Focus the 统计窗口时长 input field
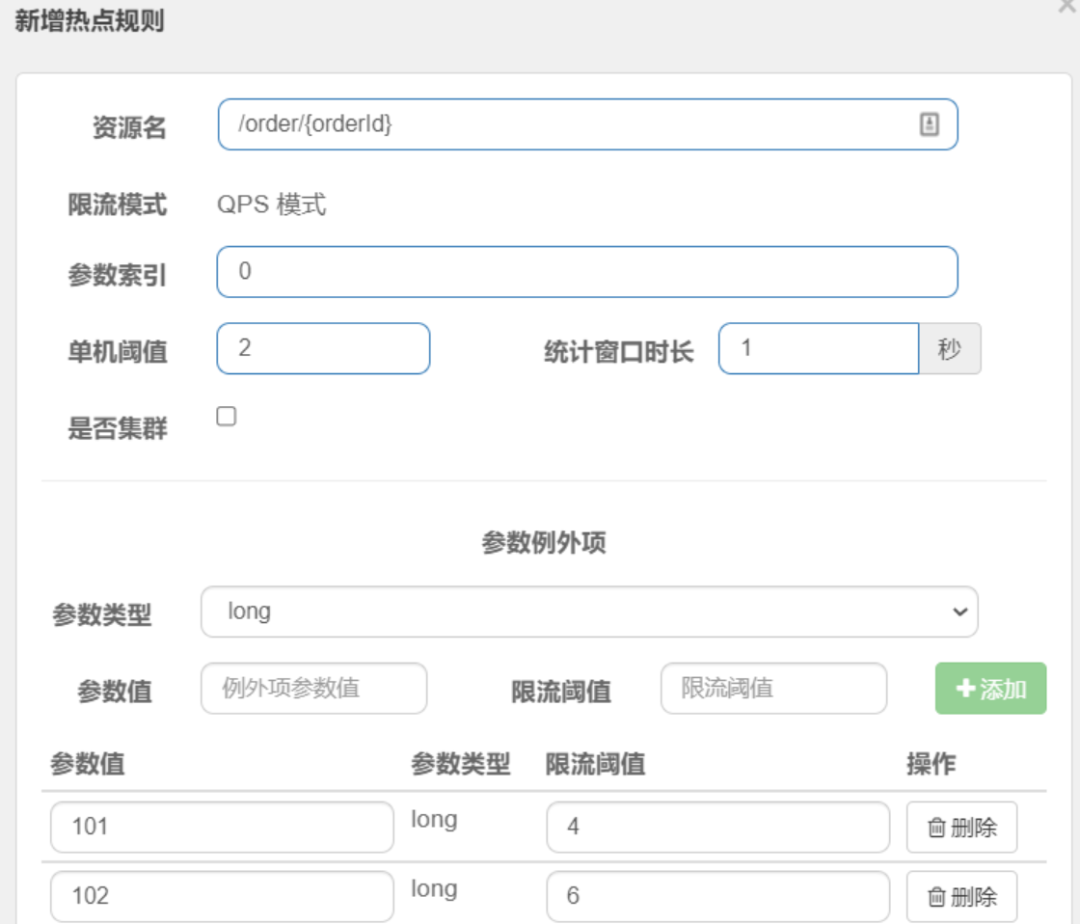Viewport: 1080px width, 924px height. [x=818, y=348]
